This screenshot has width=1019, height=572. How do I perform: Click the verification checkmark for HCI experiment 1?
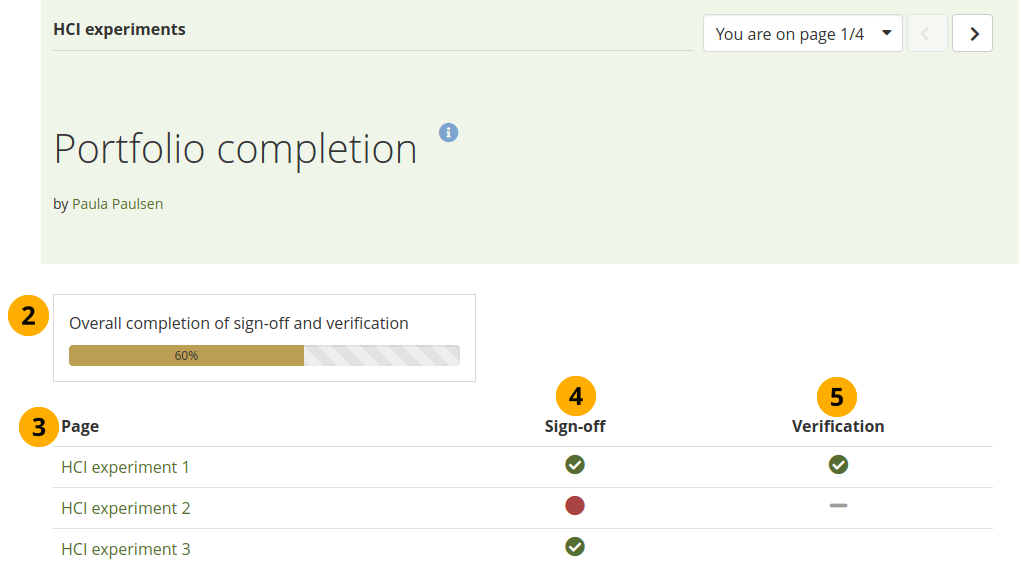838,464
